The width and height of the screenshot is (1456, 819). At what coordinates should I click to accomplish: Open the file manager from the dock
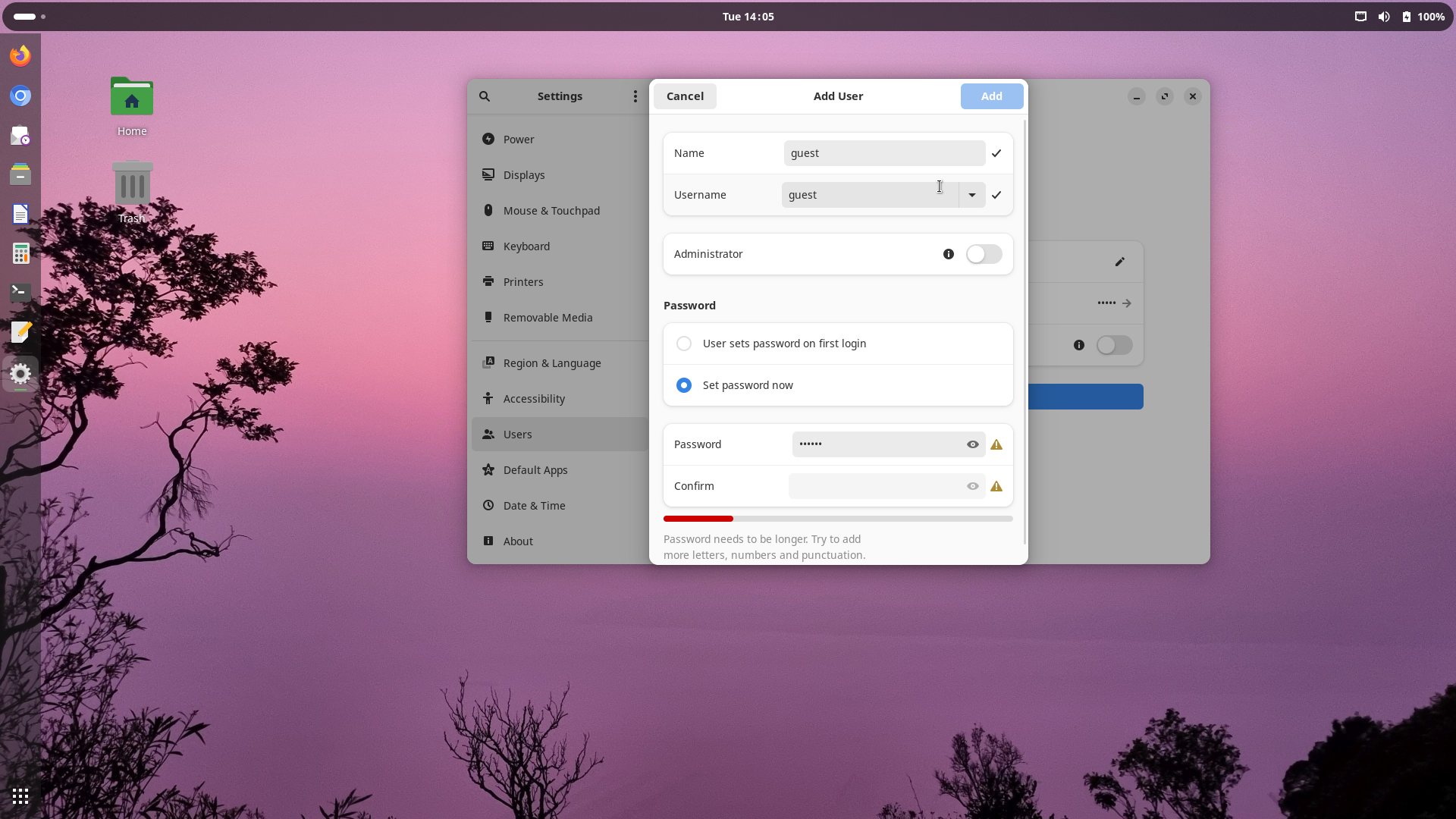tap(20, 174)
